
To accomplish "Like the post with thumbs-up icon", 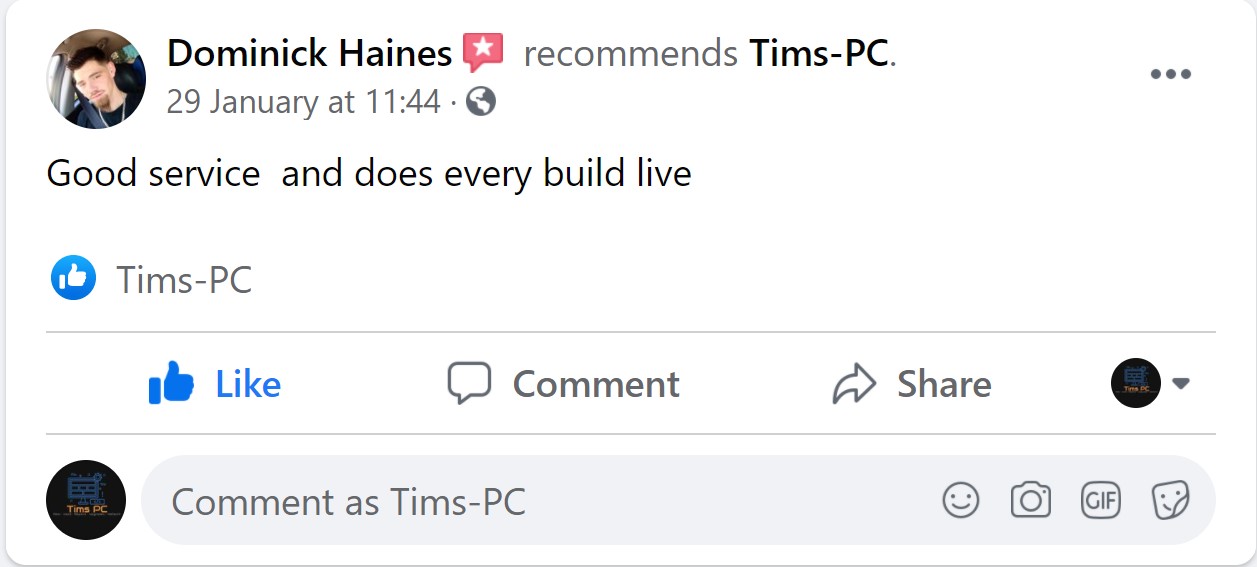I will pos(171,384).
